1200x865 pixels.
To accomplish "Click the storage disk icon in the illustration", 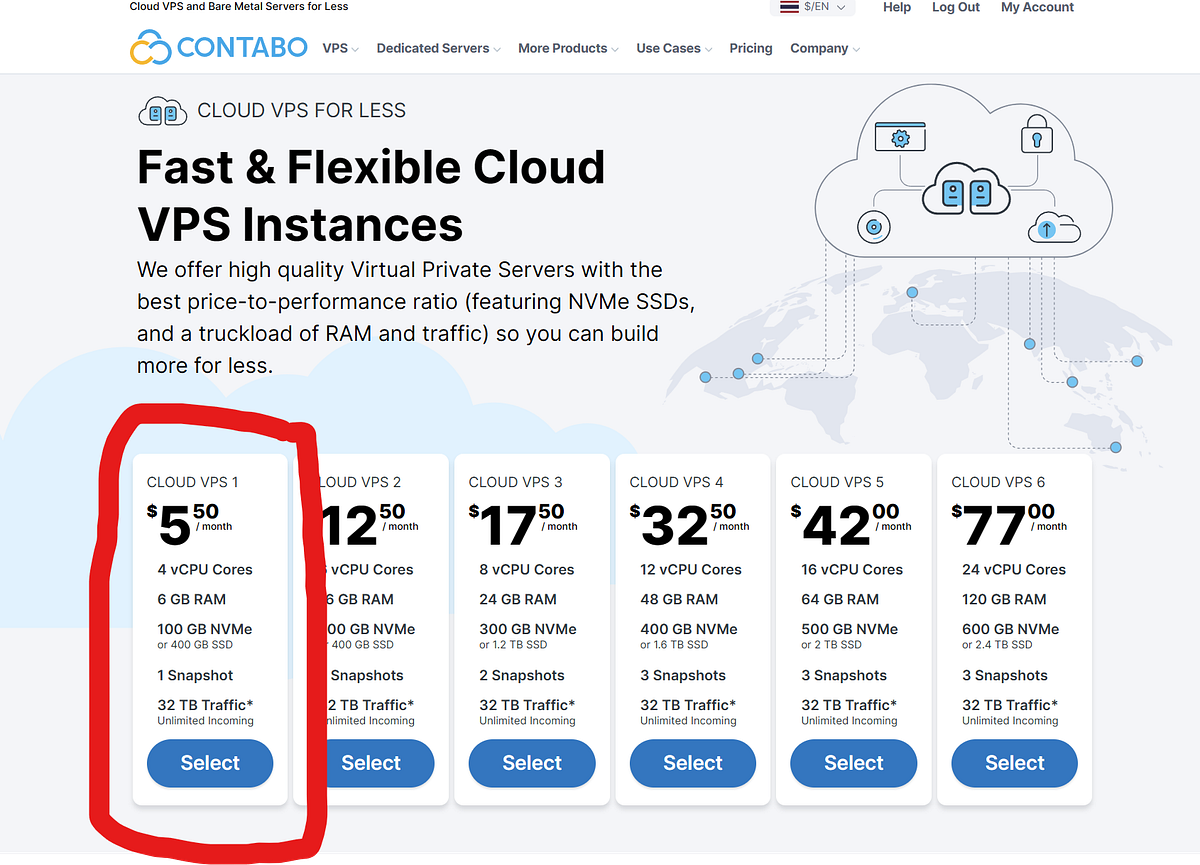I will click(x=873, y=227).
